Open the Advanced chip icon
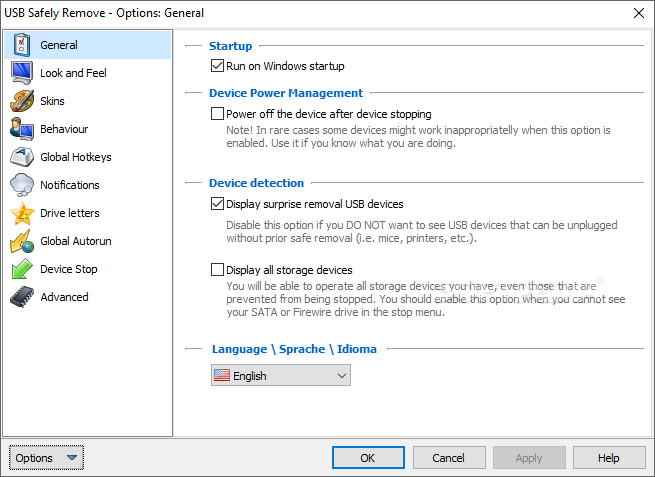The image size is (655, 477). click(x=22, y=297)
